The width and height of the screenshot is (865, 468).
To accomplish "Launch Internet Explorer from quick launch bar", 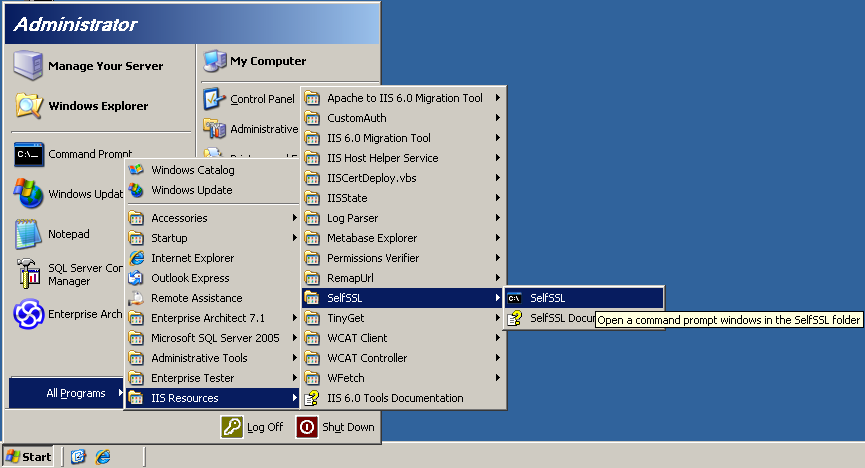I will 102,457.
